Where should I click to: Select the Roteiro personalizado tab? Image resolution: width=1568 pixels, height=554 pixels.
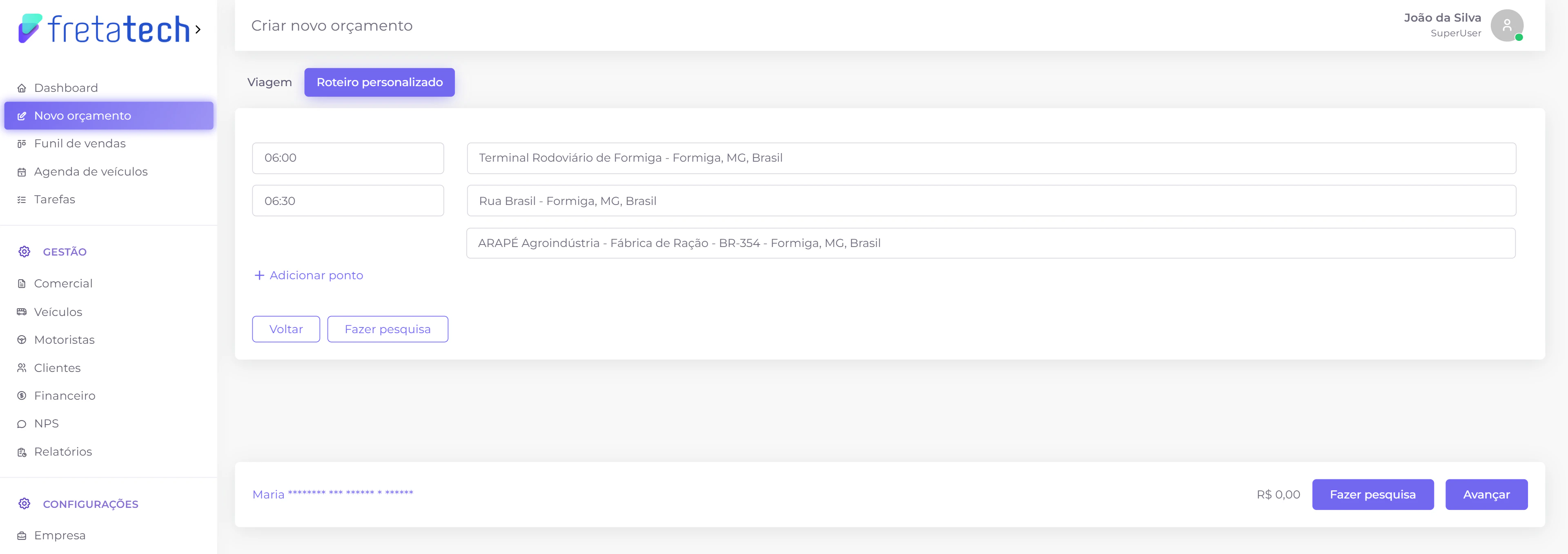coord(379,82)
